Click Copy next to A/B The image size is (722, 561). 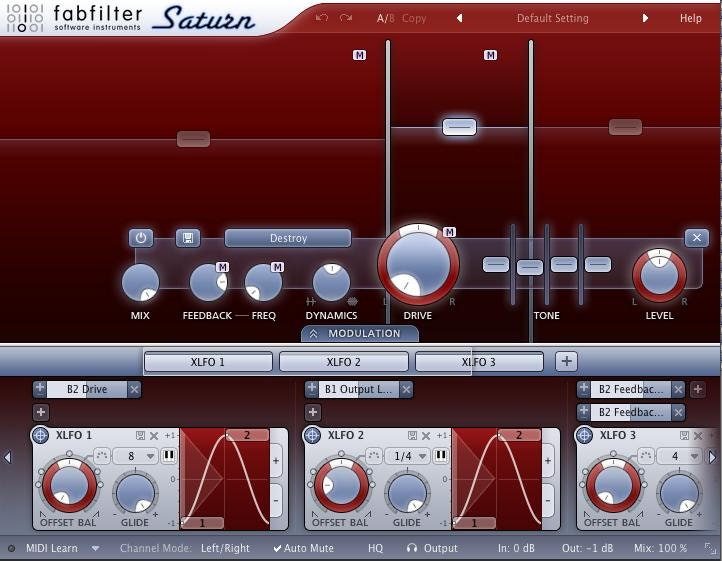414,18
